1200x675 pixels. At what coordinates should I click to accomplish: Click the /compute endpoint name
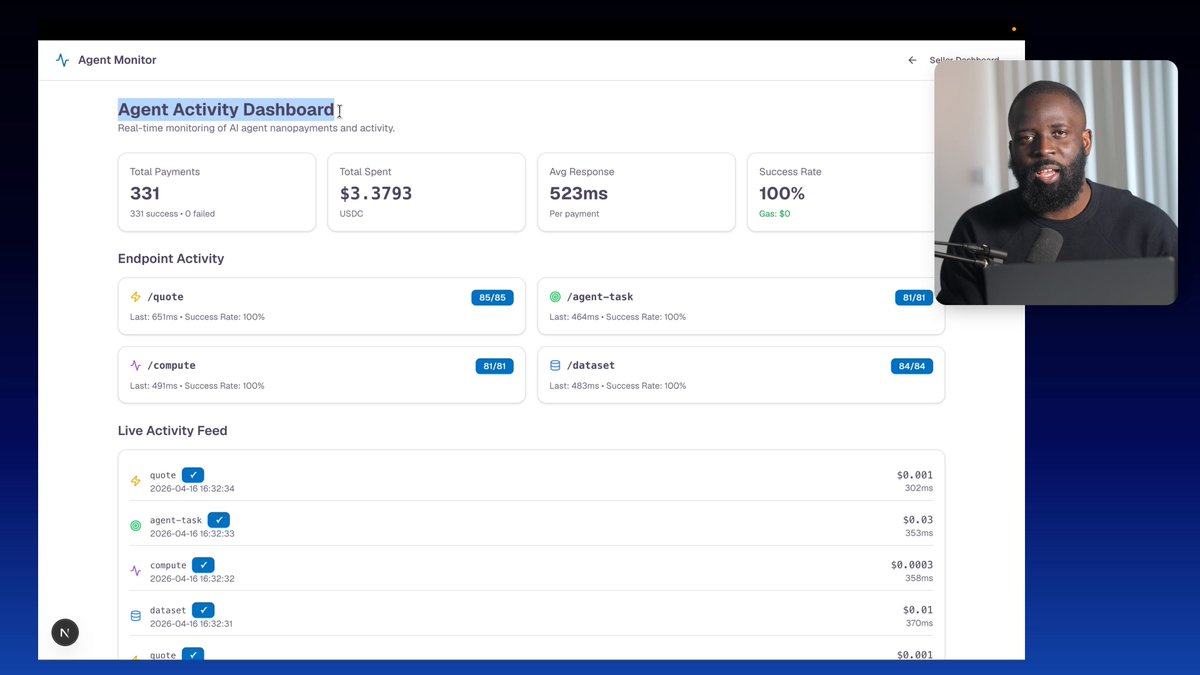click(172, 366)
